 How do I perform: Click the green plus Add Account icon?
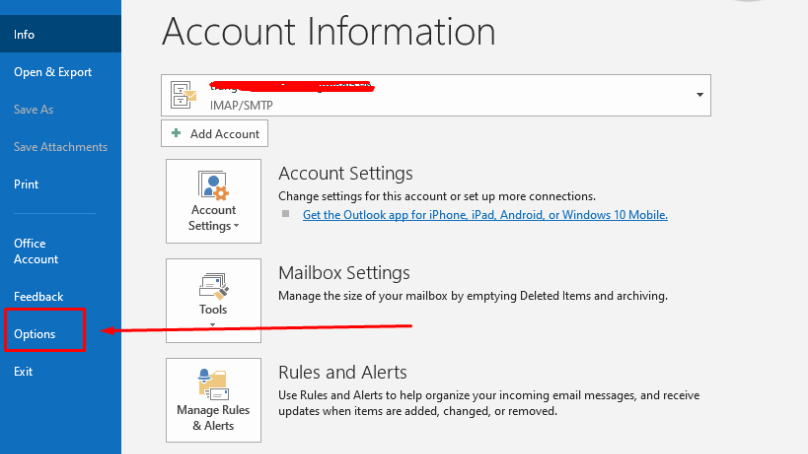176,133
